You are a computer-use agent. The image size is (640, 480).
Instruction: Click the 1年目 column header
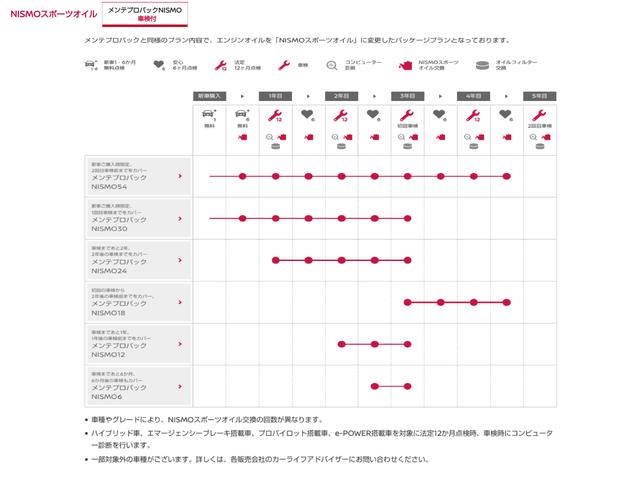coord(275,96)
